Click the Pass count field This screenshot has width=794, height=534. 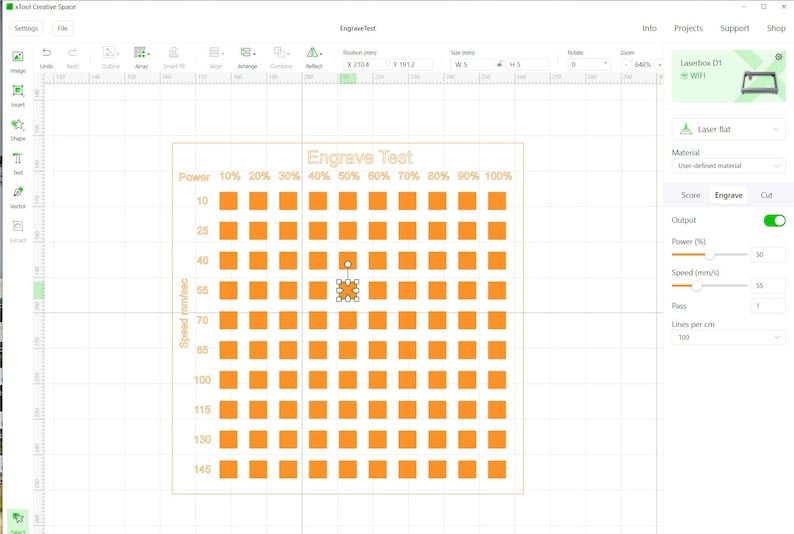click(768, 306)
